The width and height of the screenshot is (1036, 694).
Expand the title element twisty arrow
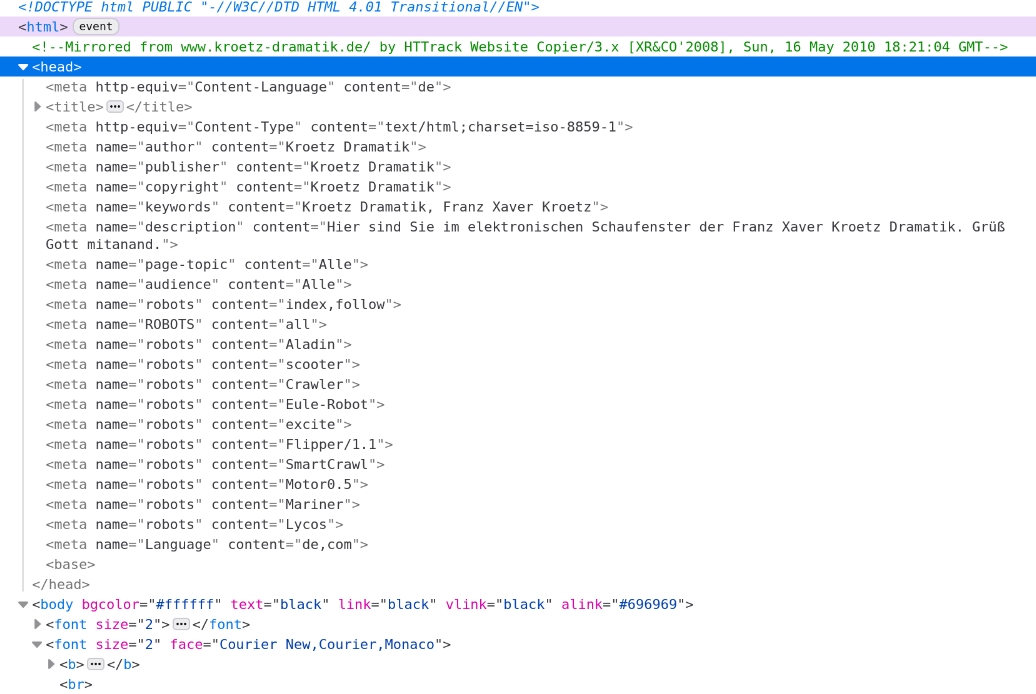[38, 107]
